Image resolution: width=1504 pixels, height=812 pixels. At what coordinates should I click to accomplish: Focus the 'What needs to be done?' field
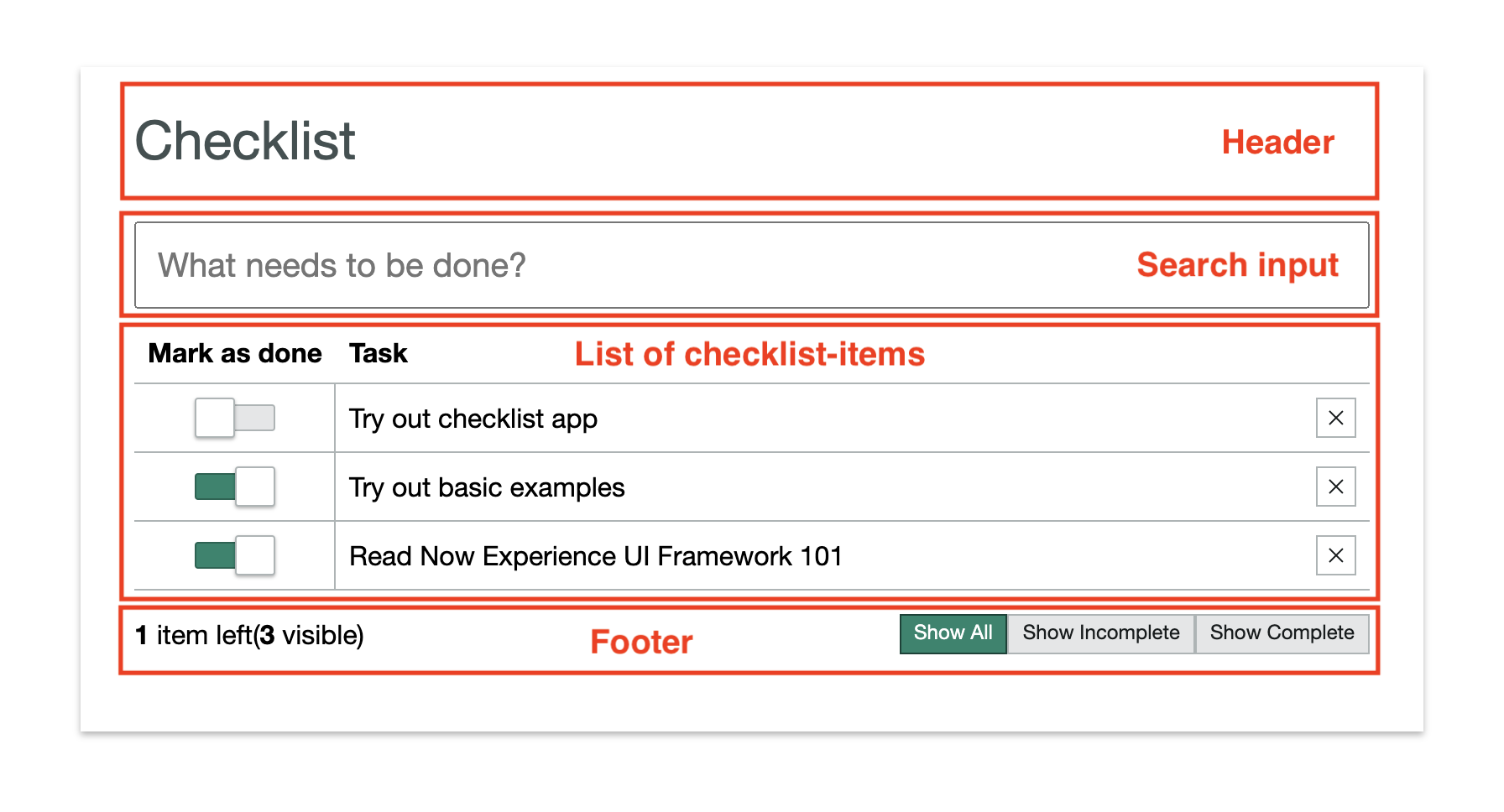point(638,265)
